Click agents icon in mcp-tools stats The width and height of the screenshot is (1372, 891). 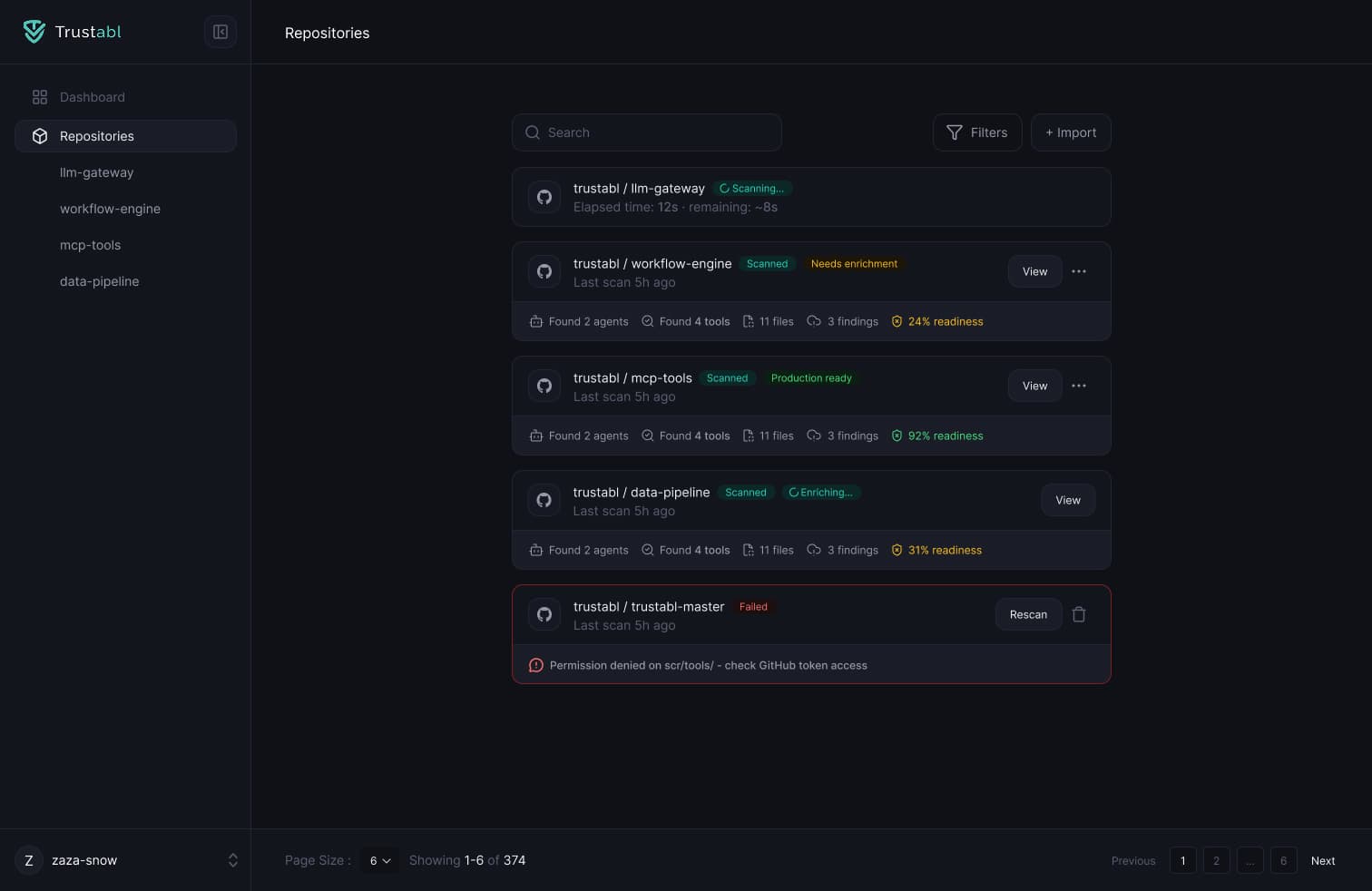[x=536, y=436]
